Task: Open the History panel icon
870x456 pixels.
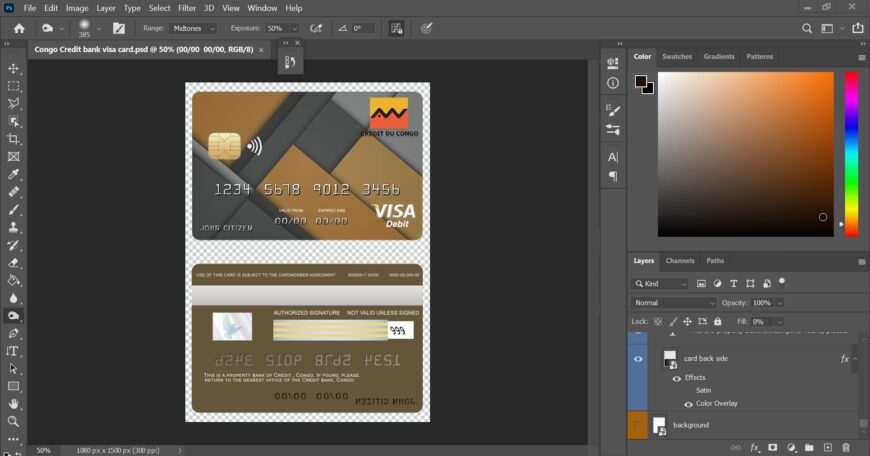Action: pyautogui.click(x=290, y=62)
